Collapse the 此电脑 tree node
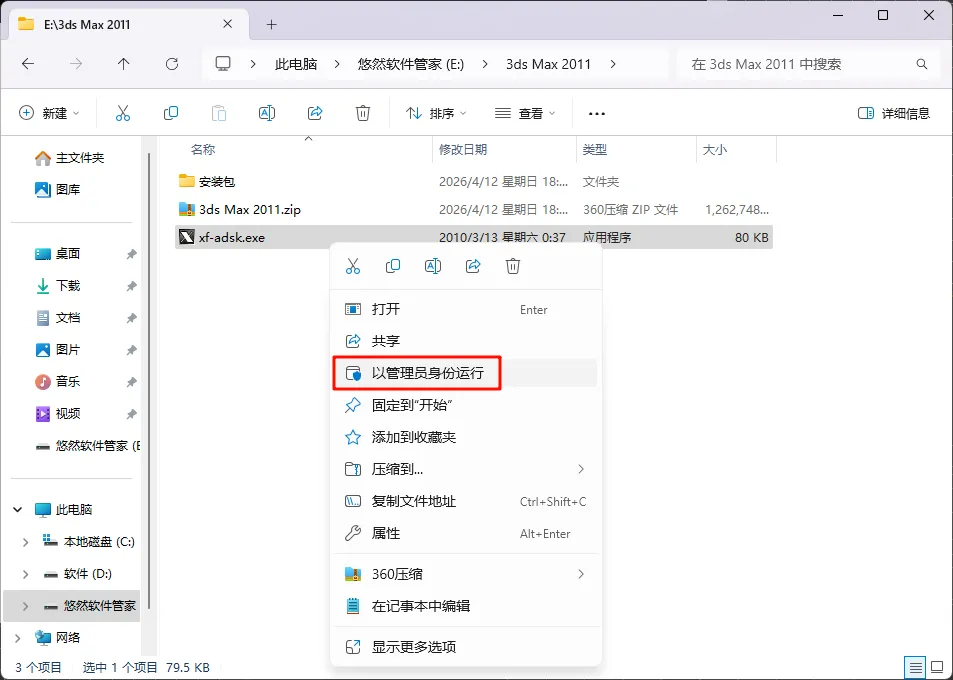 (18, 509)
